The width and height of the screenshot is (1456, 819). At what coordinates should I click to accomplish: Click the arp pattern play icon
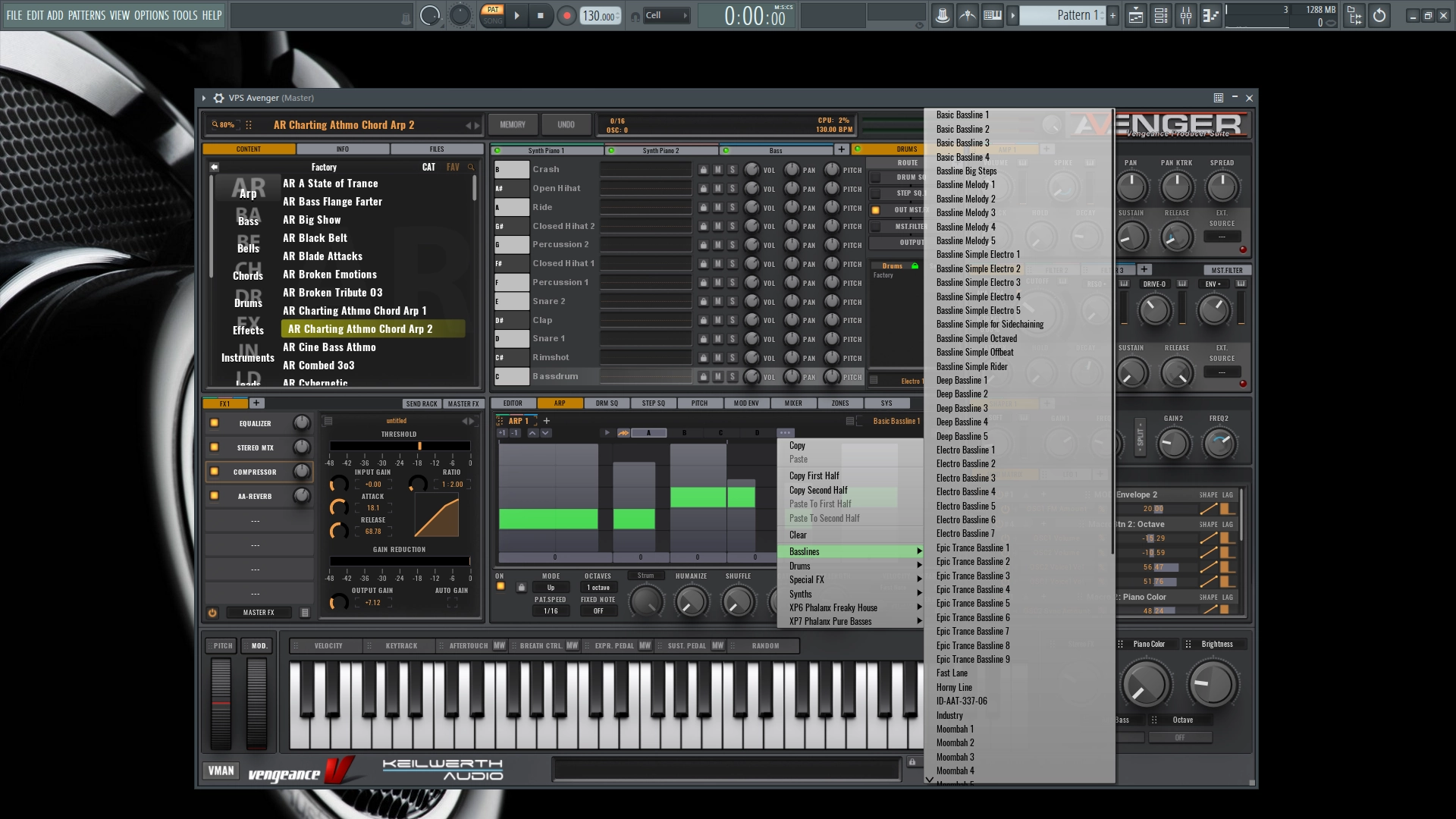(x=607, y=433)
